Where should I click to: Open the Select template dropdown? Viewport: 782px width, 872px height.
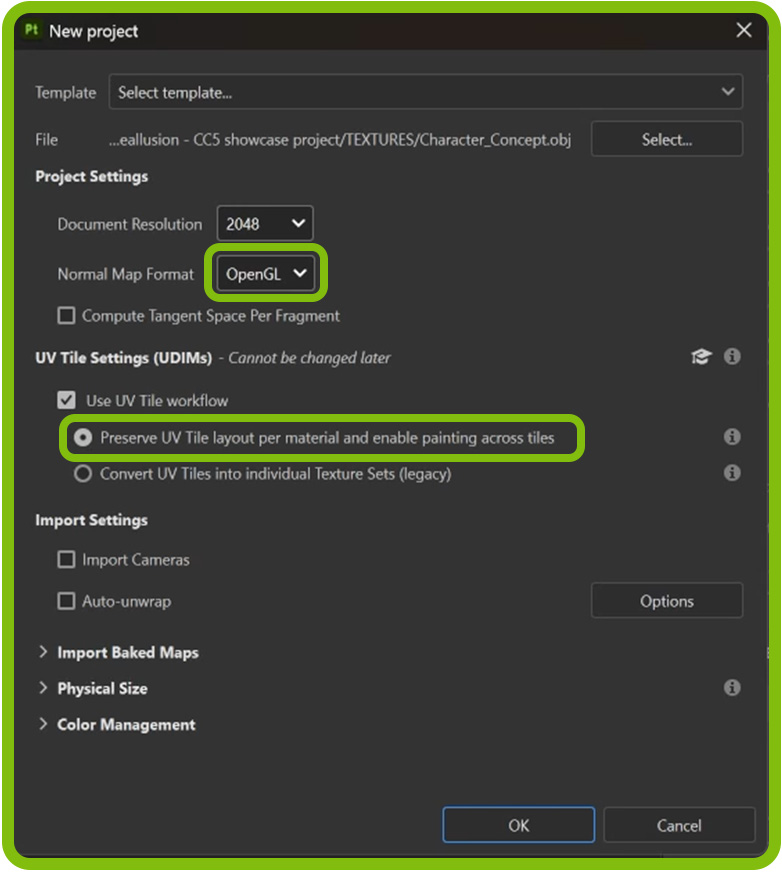[425, 92]
